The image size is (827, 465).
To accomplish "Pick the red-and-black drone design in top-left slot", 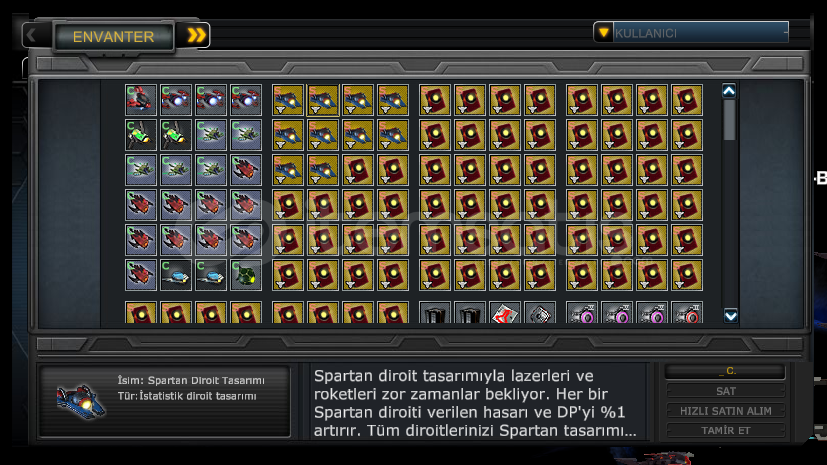I will click(x=141, y=100).
